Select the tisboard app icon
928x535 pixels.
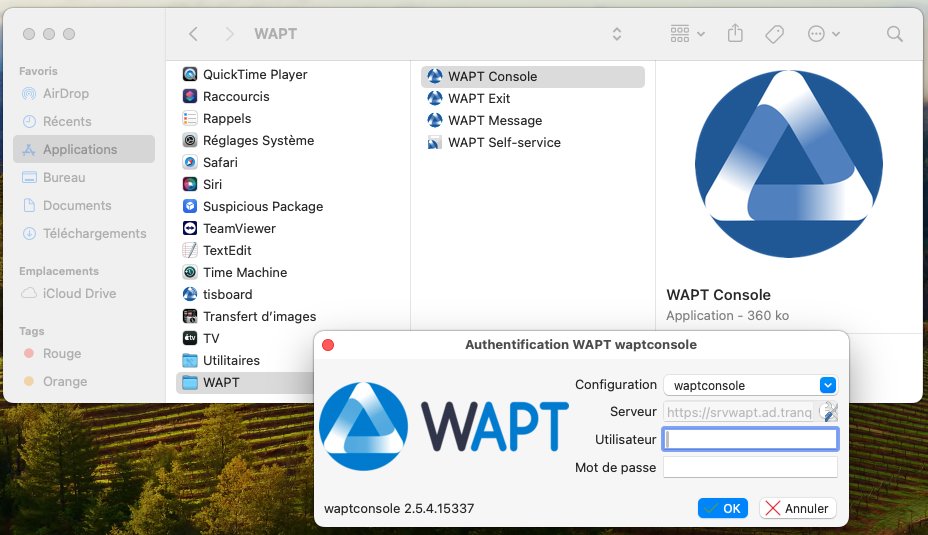190,294
